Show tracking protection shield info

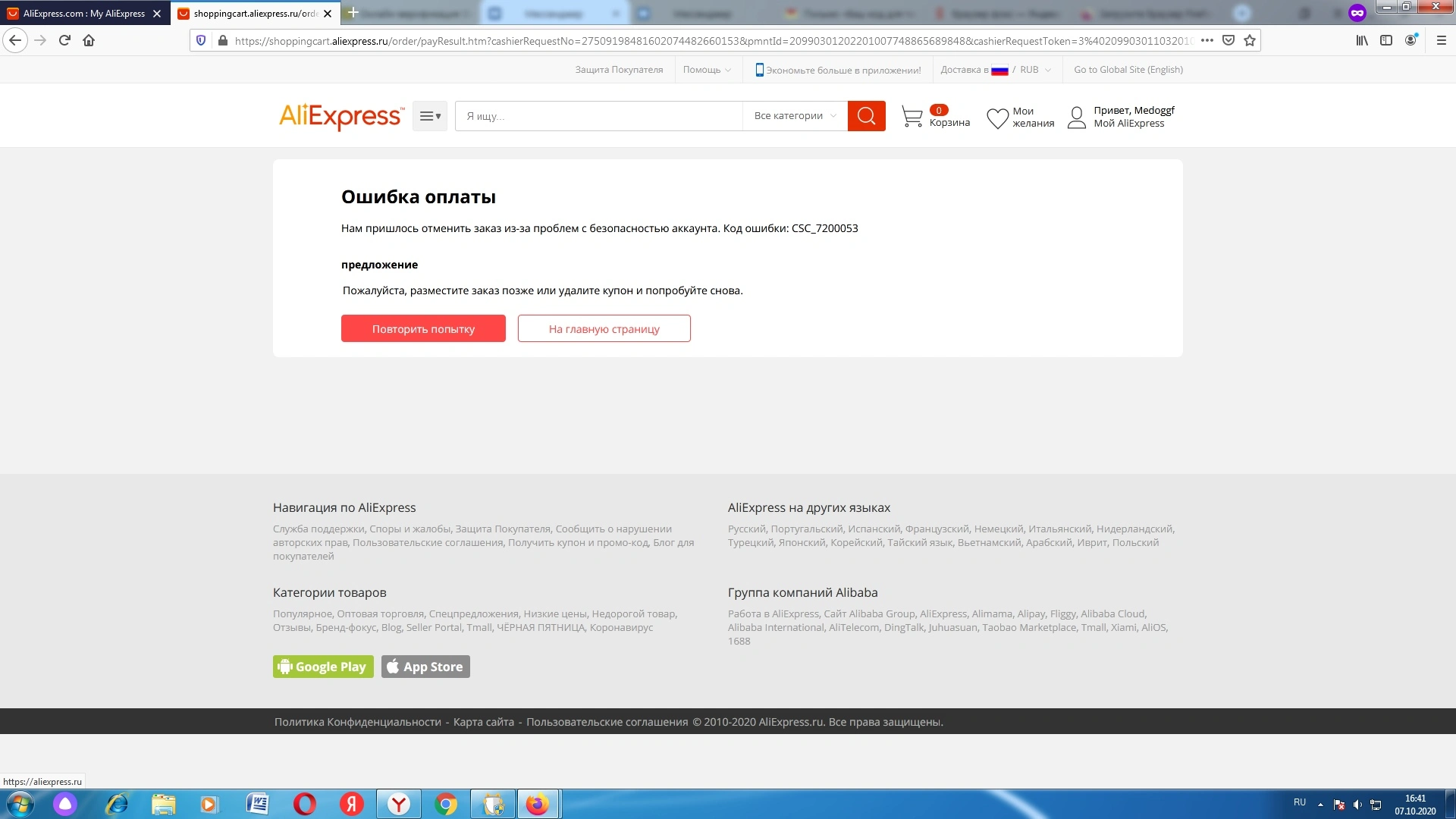pos(201,41)
